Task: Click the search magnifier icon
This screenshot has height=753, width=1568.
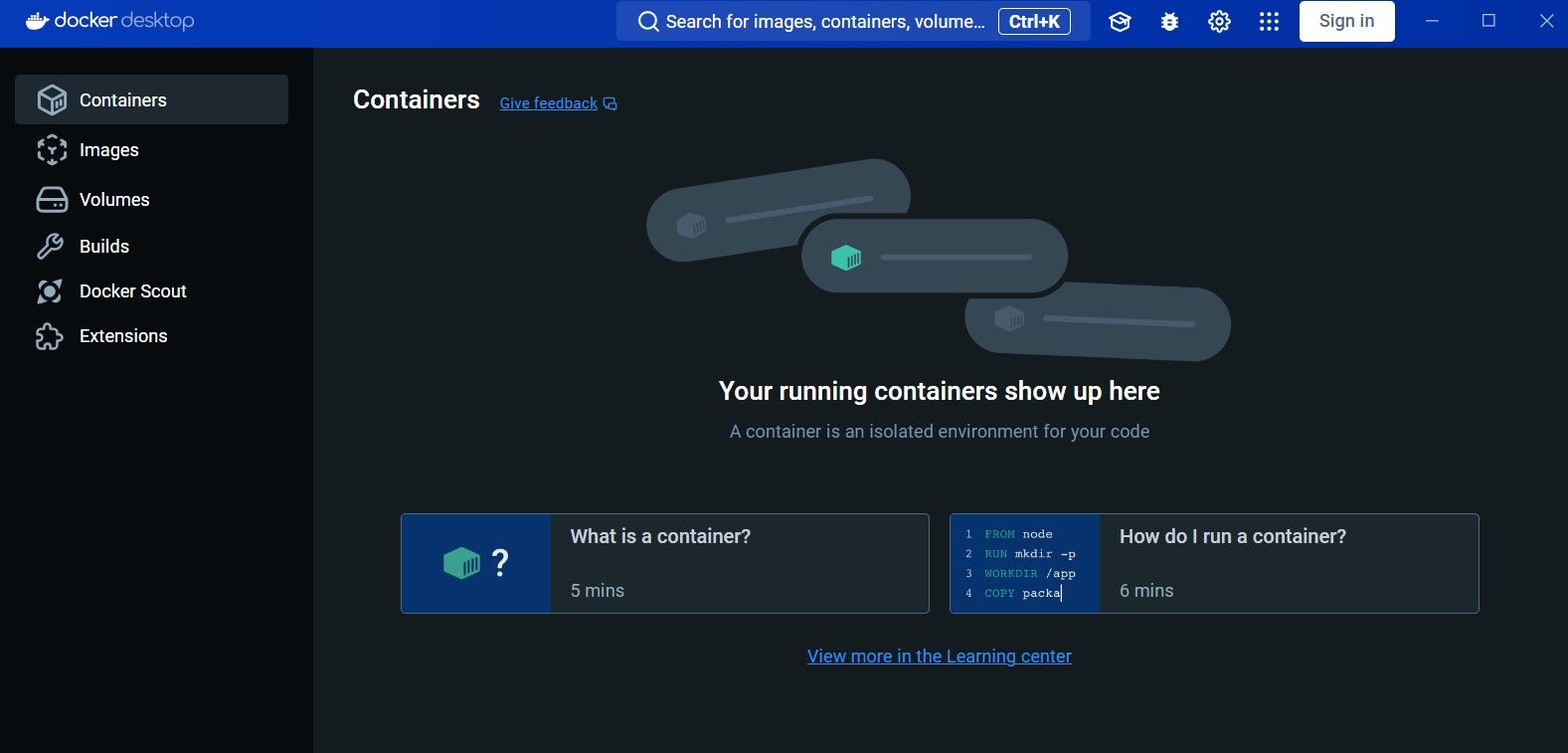Action: coord(648,21)
